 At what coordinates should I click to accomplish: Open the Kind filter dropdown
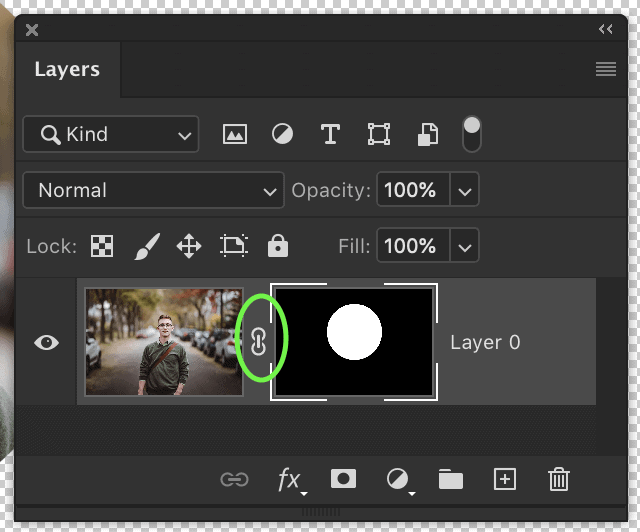coord(111,134)
